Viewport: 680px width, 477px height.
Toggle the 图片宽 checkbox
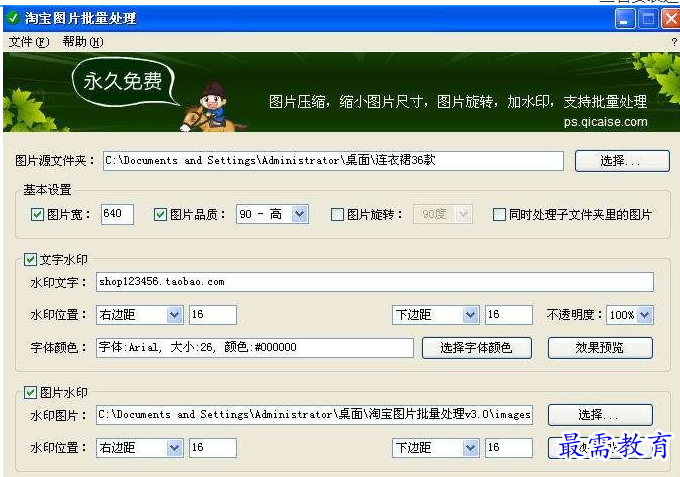37,215
